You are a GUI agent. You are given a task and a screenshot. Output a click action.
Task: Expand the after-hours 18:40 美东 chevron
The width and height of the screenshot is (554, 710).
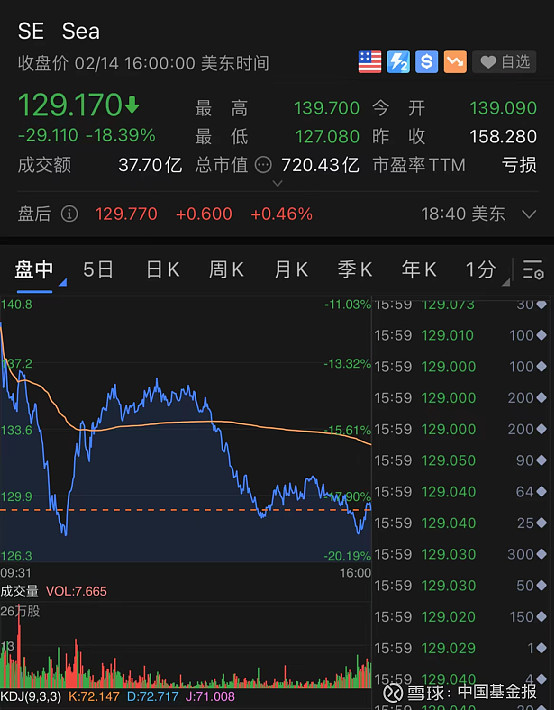pos(529,214)
